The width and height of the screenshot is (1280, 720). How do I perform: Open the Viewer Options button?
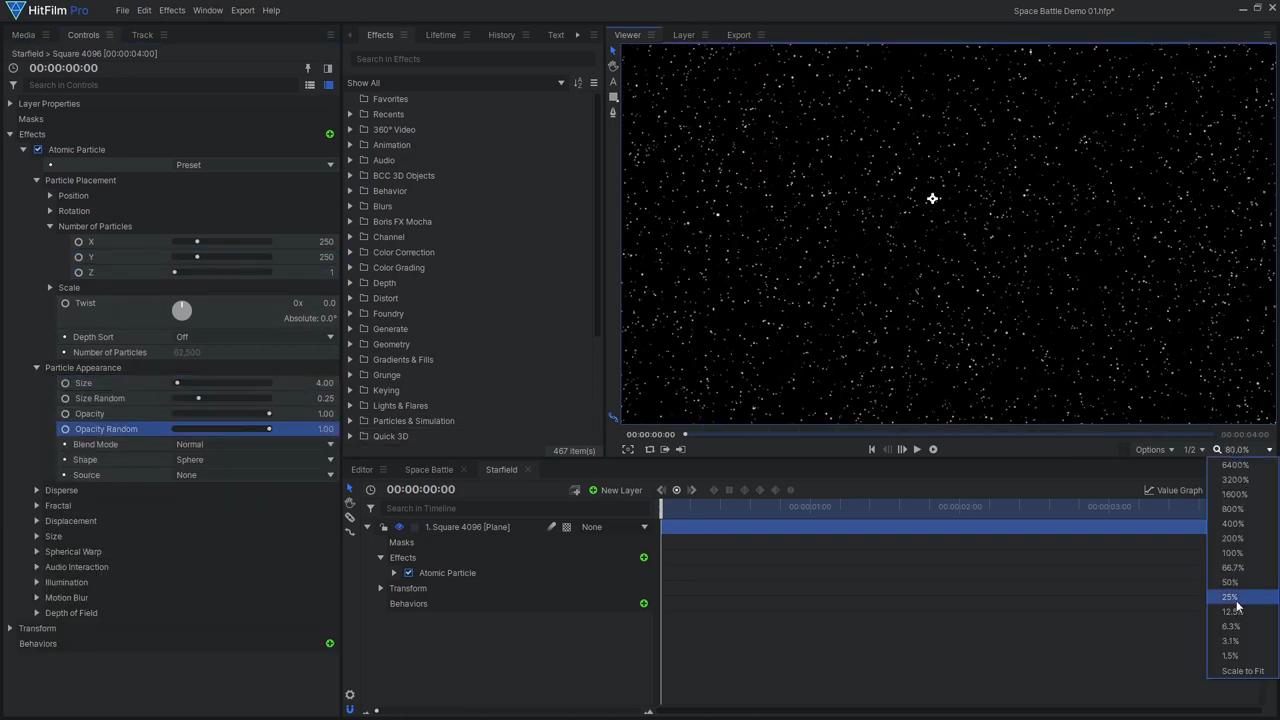point(1154,450)
